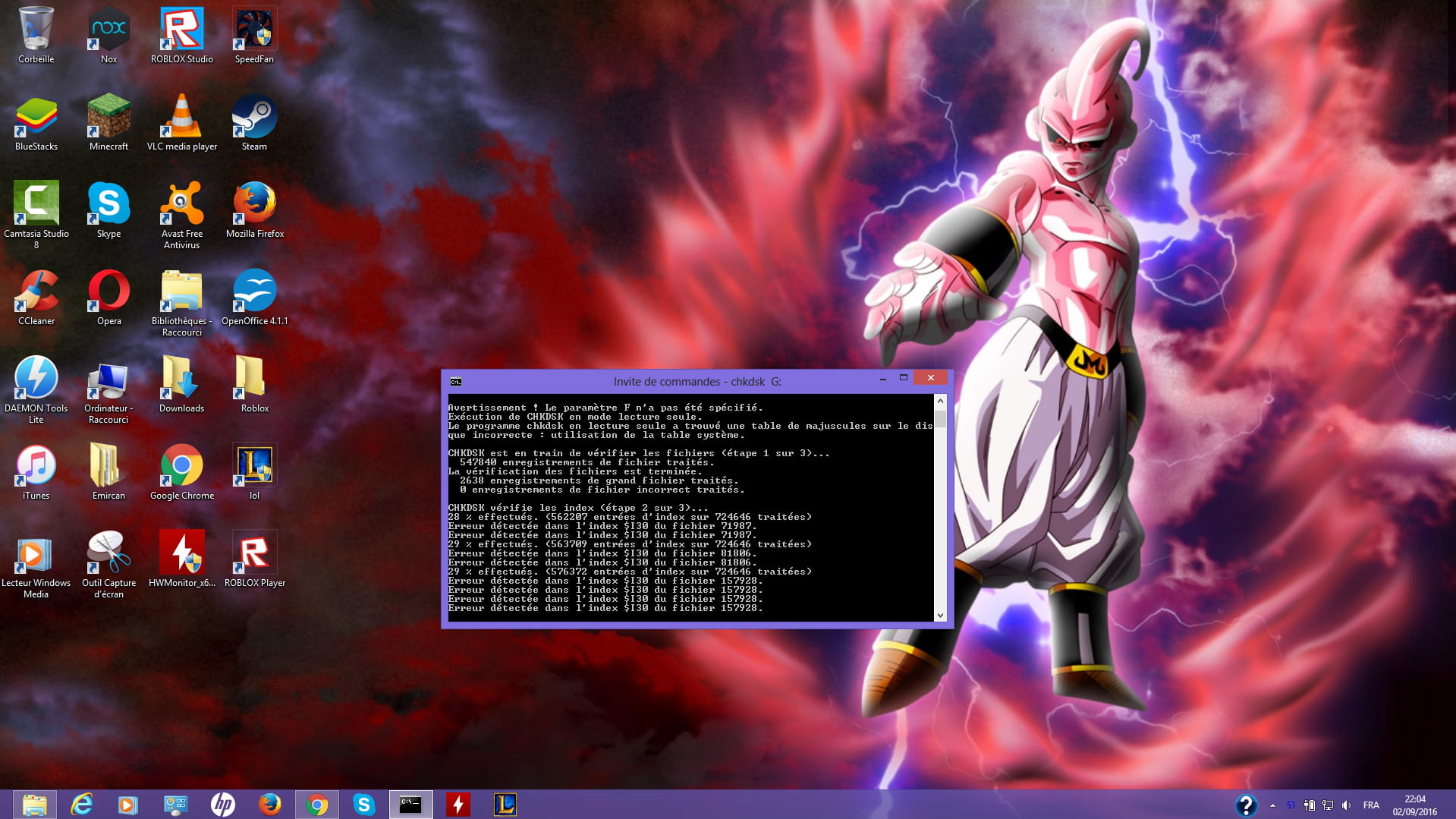Click the command prompt taskbar button
This screenshot has height=819, width=1456.
point(410,805)
